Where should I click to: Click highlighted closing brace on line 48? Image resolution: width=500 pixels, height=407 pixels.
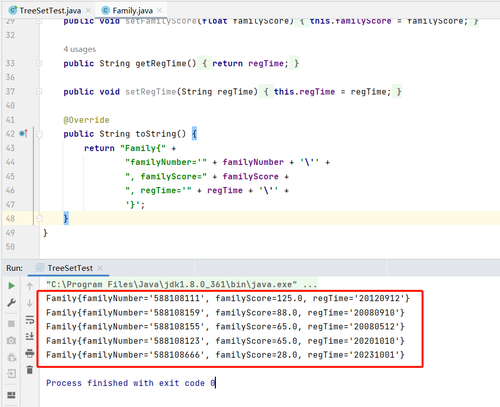(x=66, y=218)
